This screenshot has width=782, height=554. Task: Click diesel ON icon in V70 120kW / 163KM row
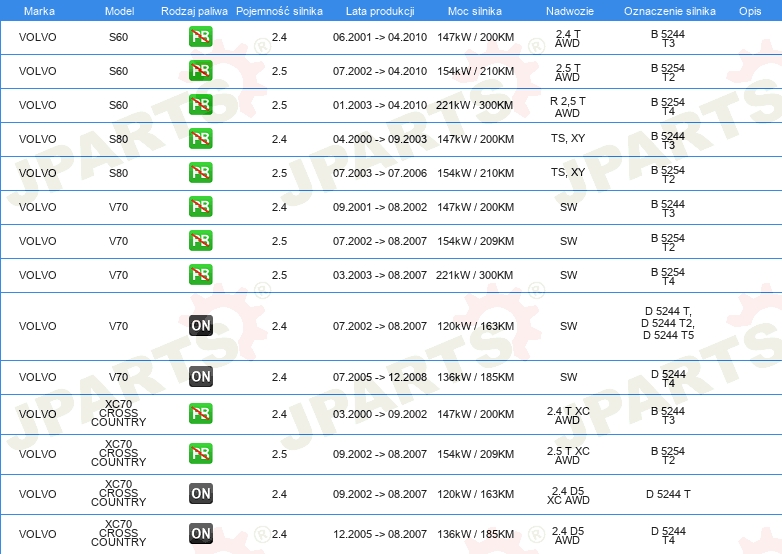(200, 326)
